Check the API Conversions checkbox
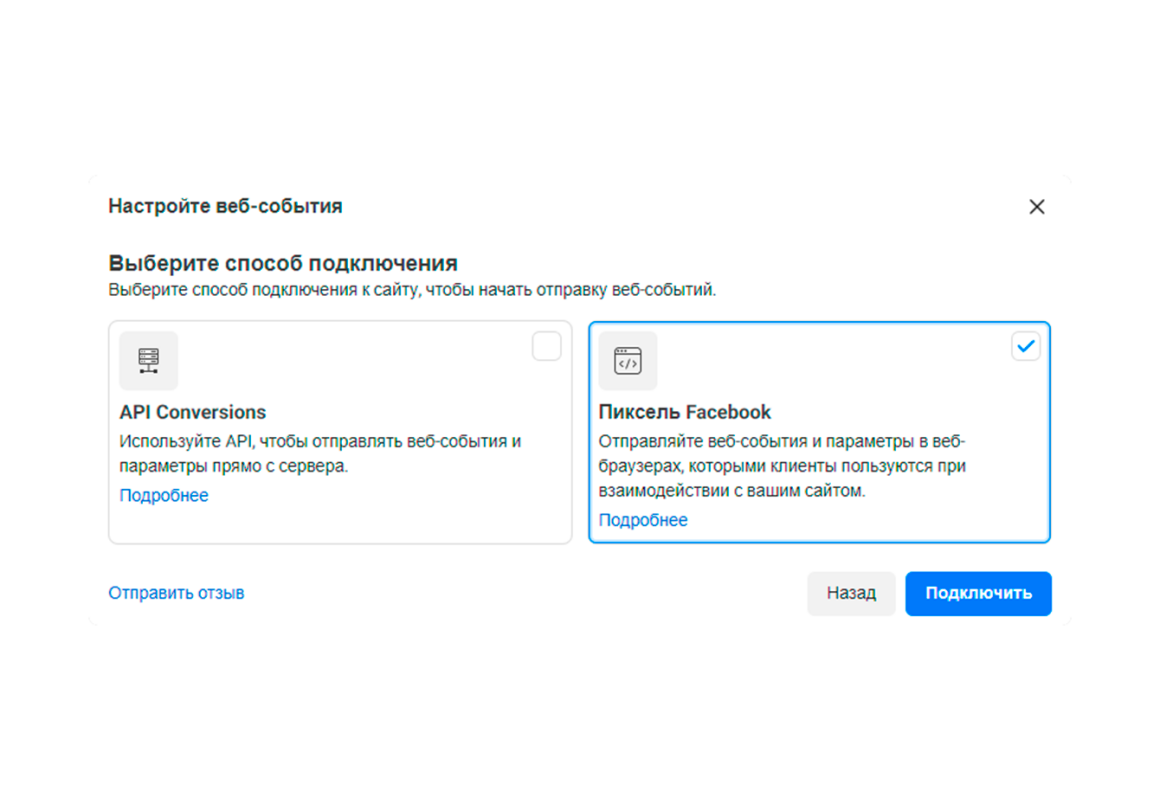 tap(546, 346)
